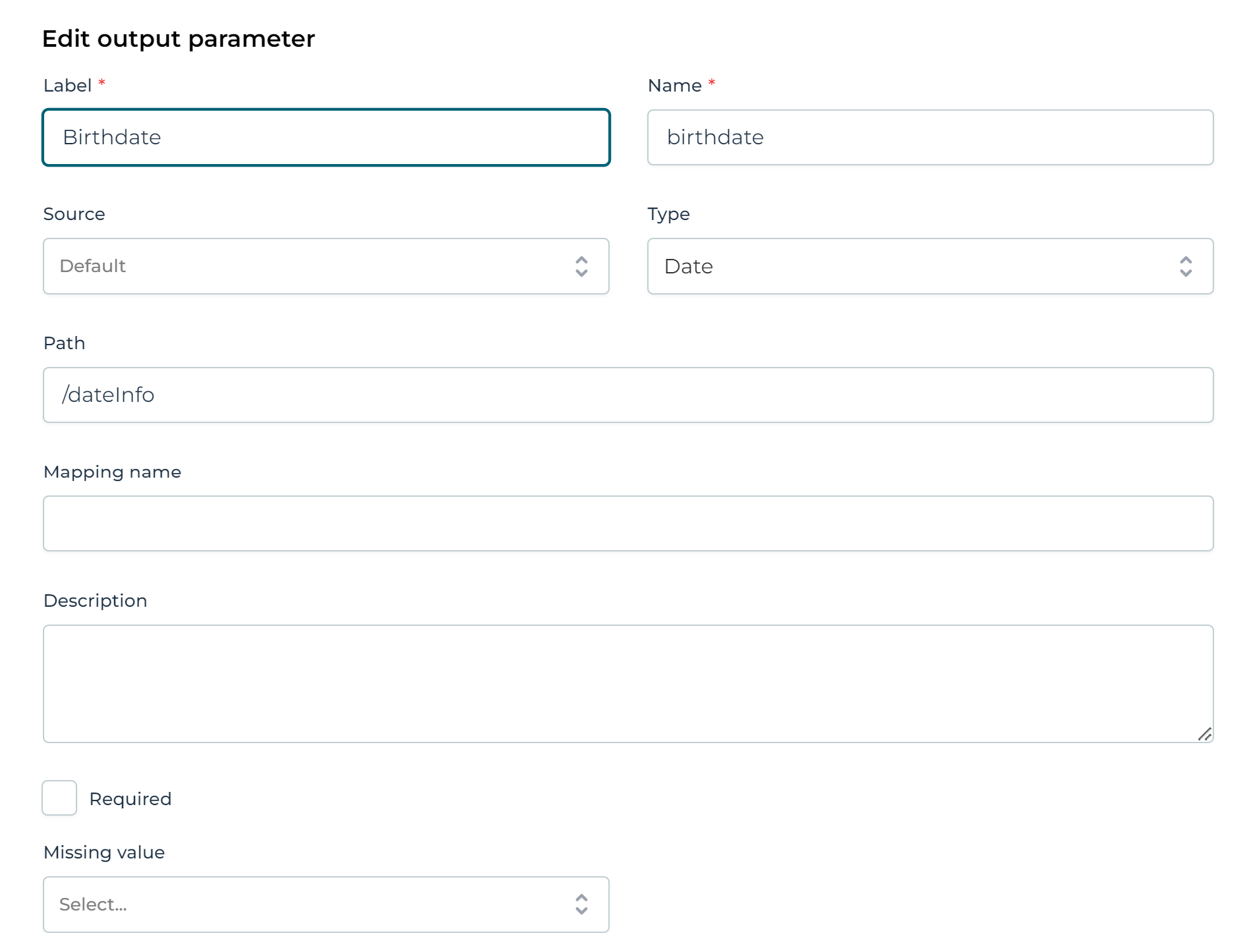Click the Source dropdown up-down chevron icon

tap(581, 266)
